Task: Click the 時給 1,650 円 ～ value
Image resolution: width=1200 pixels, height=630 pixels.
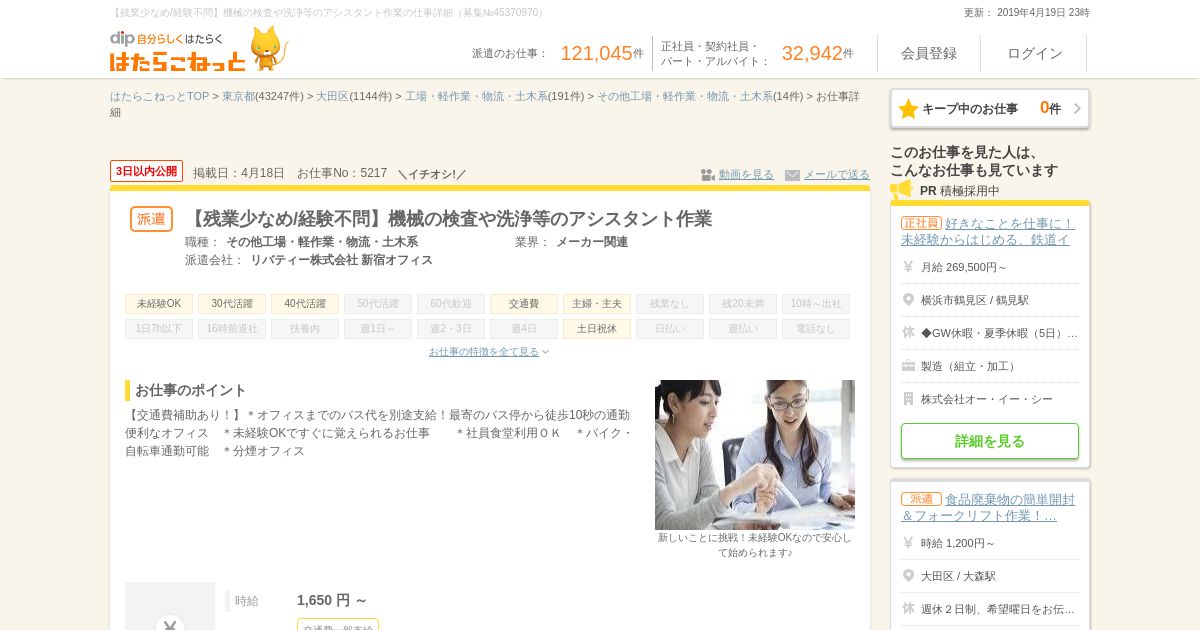Action: tap(332, 600)
